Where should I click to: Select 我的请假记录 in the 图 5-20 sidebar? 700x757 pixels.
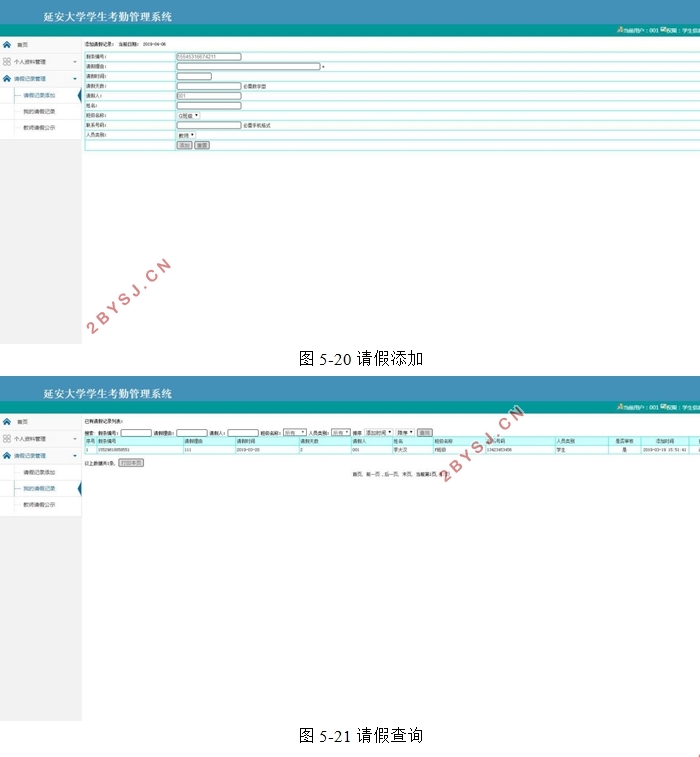(40, 112)
